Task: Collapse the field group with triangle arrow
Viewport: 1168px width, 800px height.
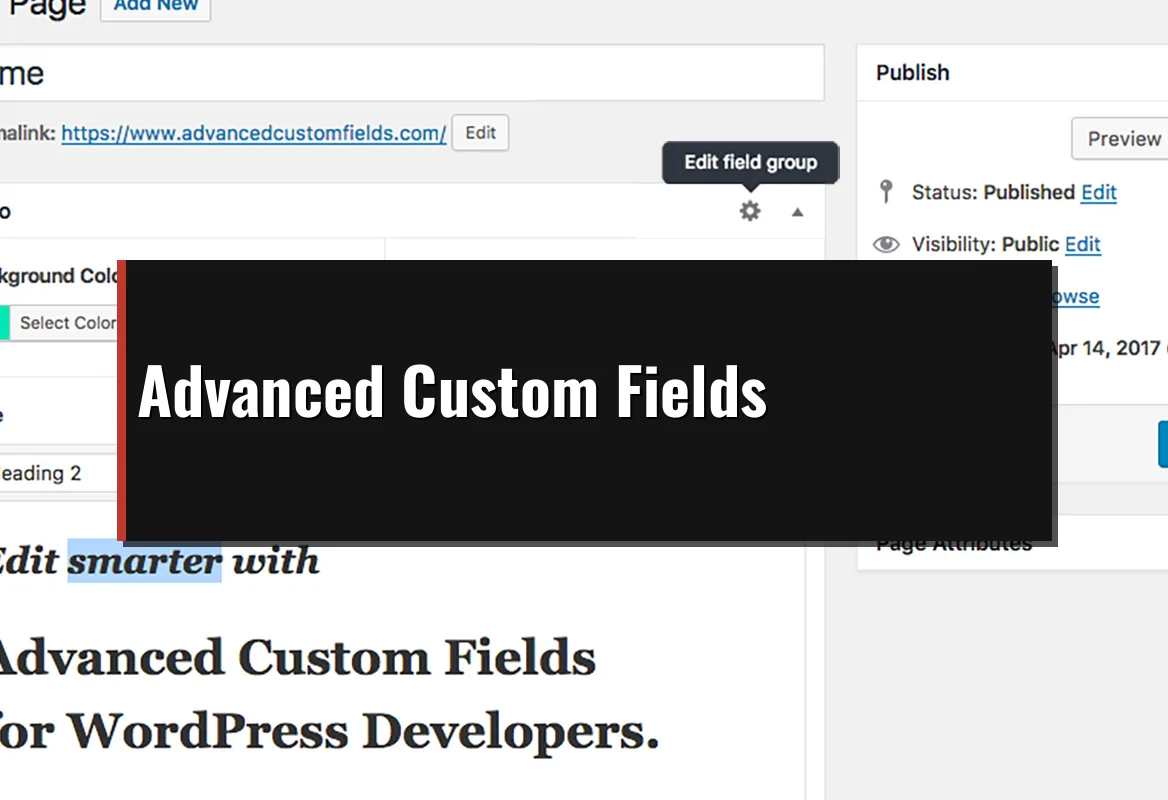Action: (797, 212)
